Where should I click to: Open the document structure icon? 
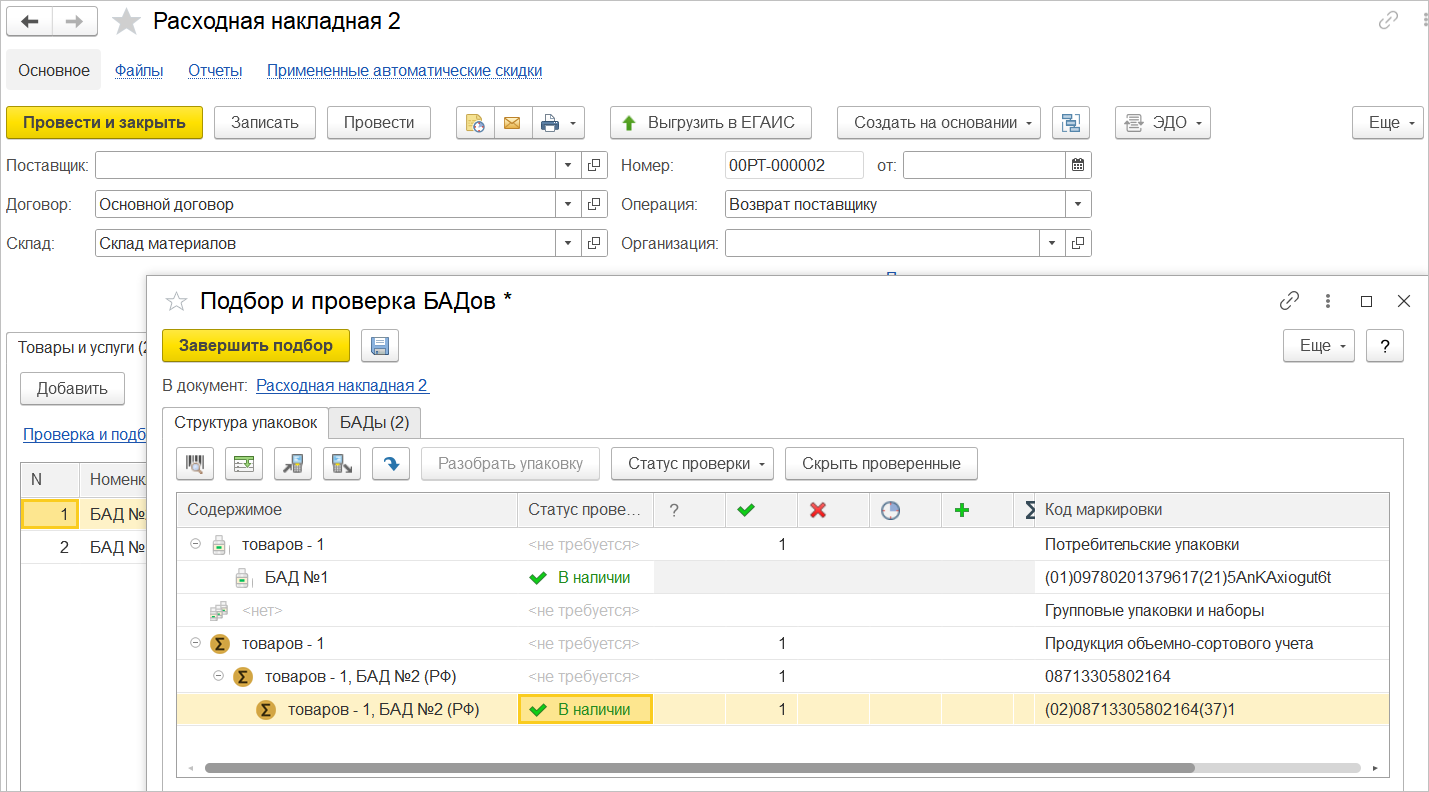1071,123
